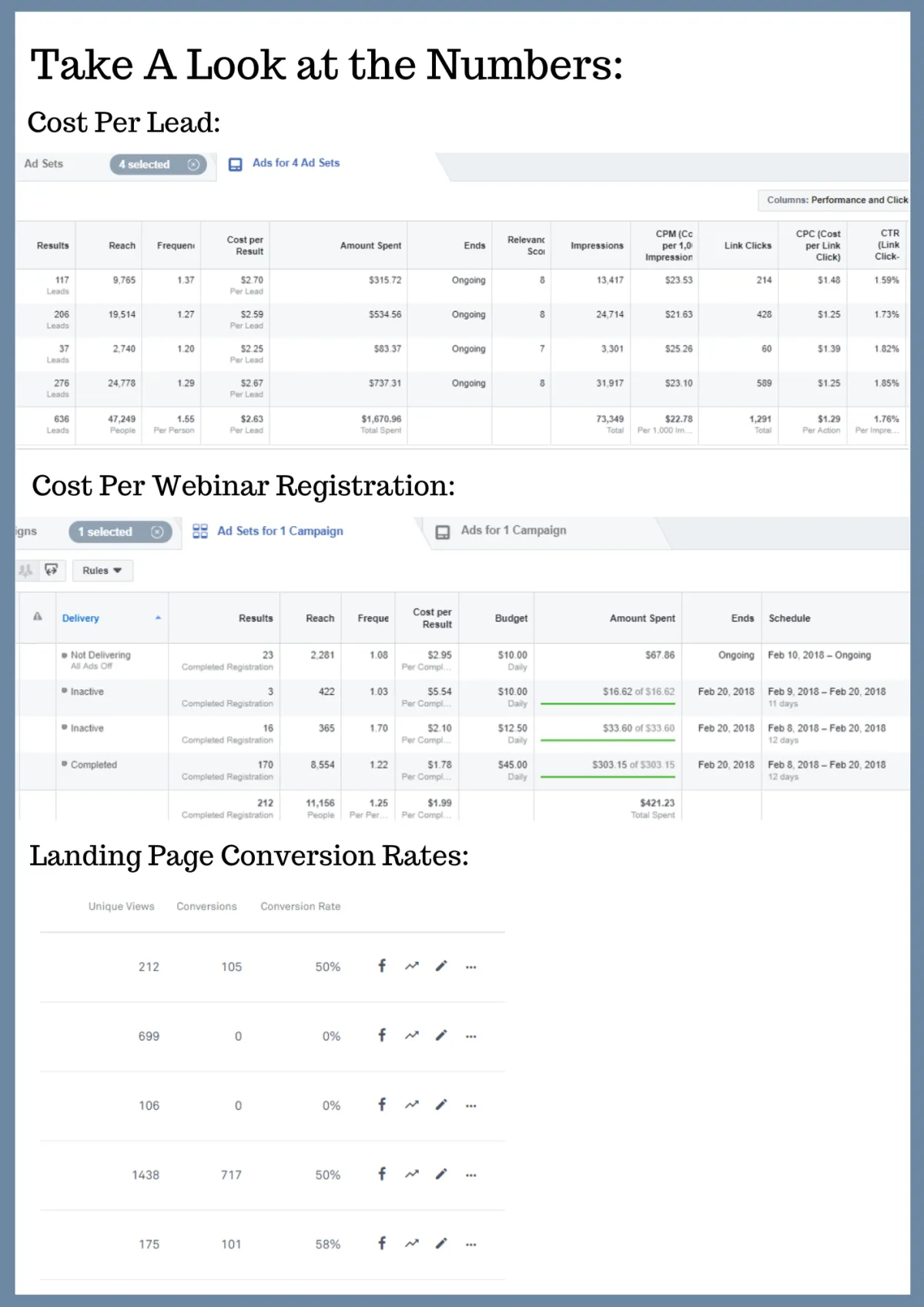Click the ad icon beside Ads for 4 Ad Sets

(236, 164)
